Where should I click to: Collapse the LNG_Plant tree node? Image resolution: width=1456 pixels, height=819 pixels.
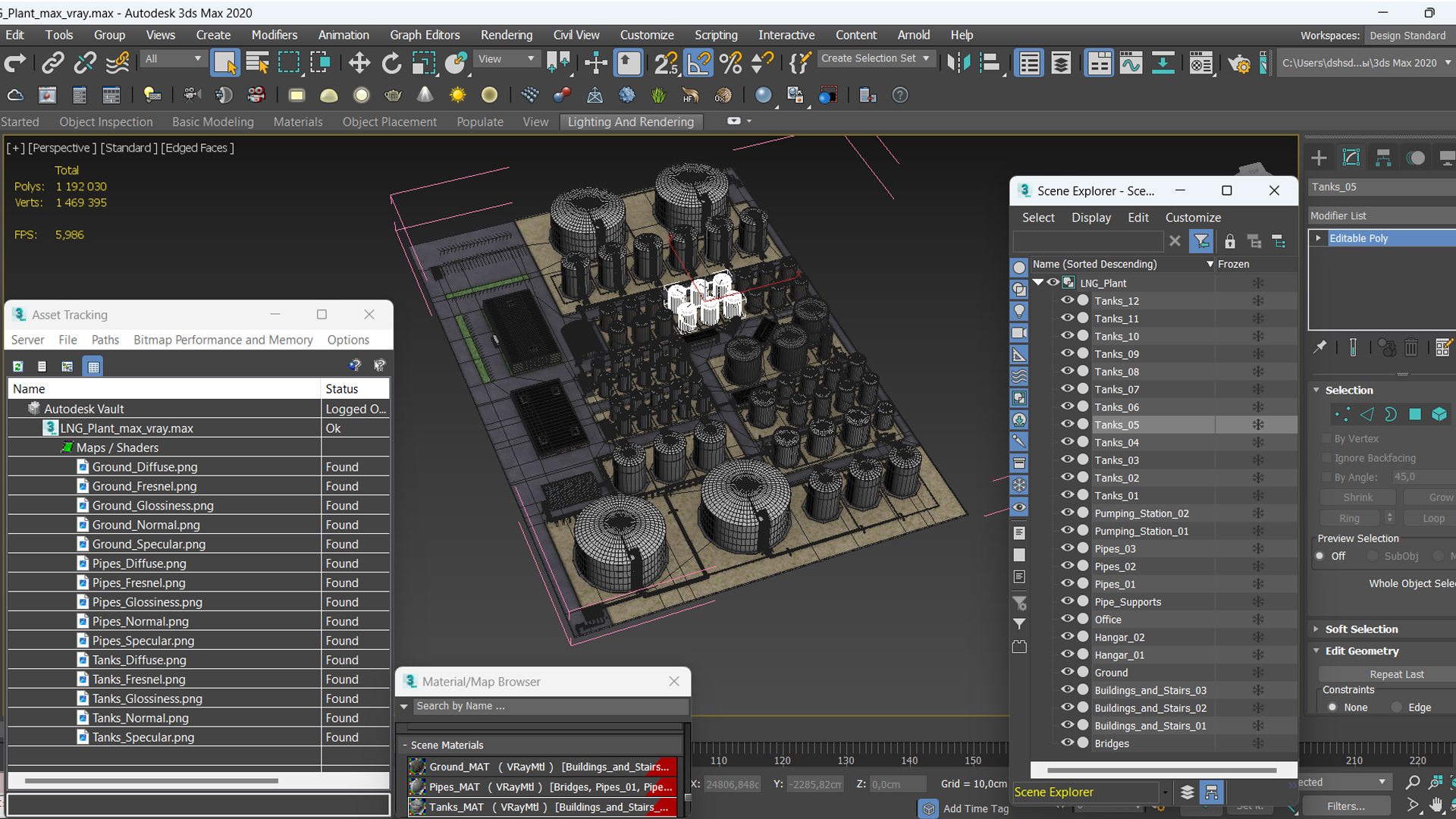click(x=1037, y=282)
